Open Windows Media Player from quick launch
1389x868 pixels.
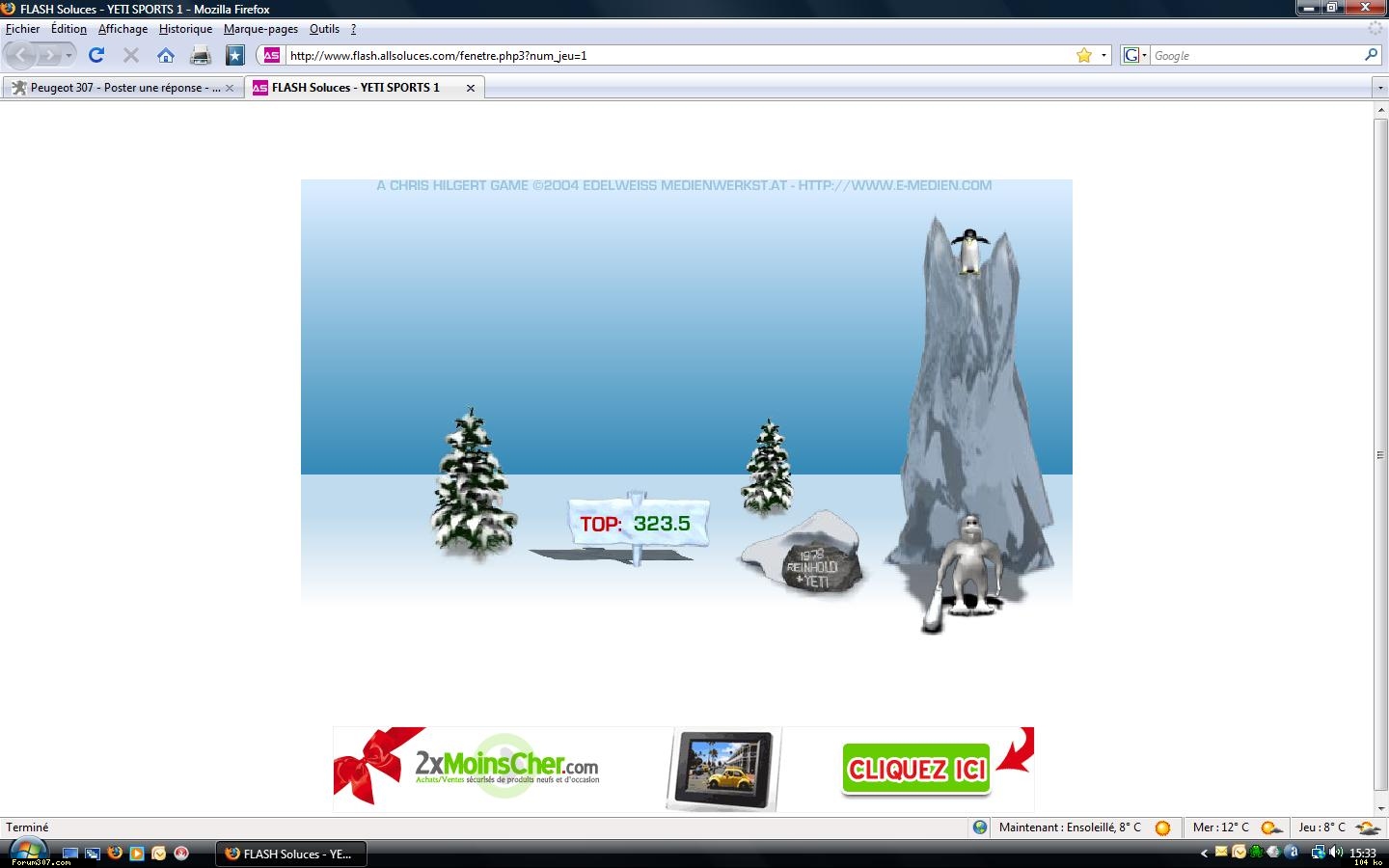(x=137, y=854)
